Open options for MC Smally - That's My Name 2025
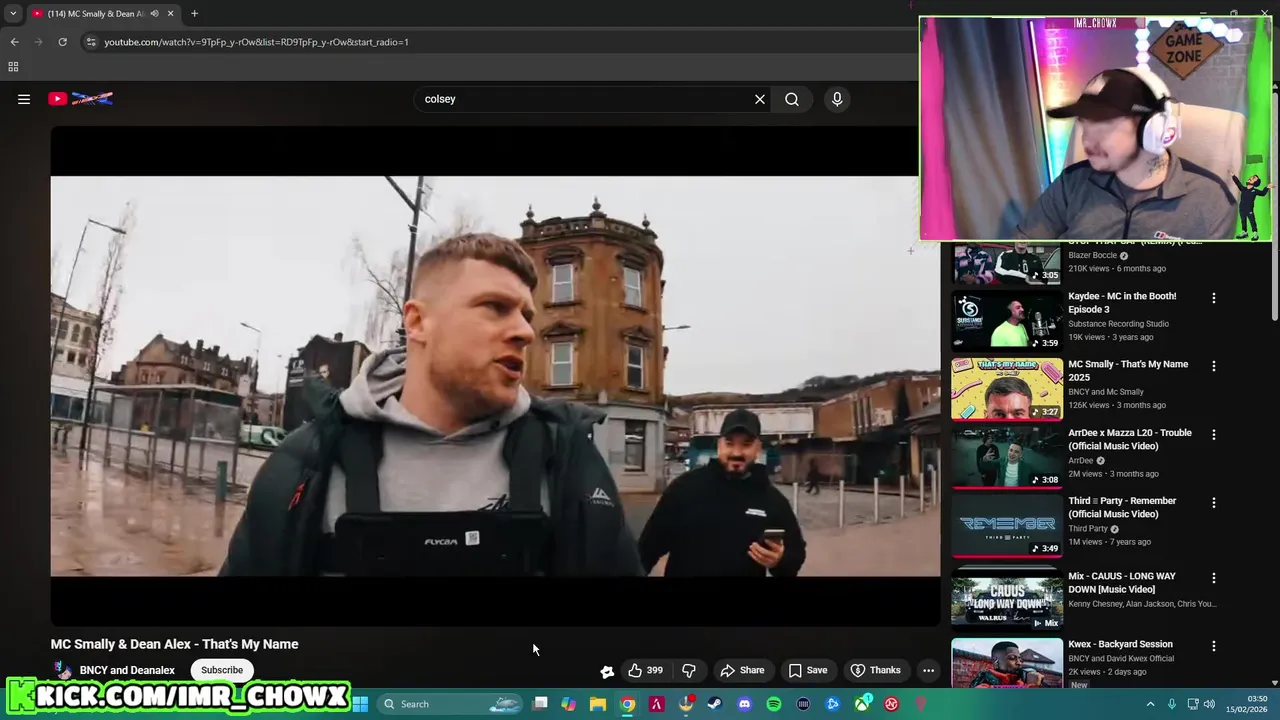Viewport: 1280px width, 720px height. [x=1214, y=366]
